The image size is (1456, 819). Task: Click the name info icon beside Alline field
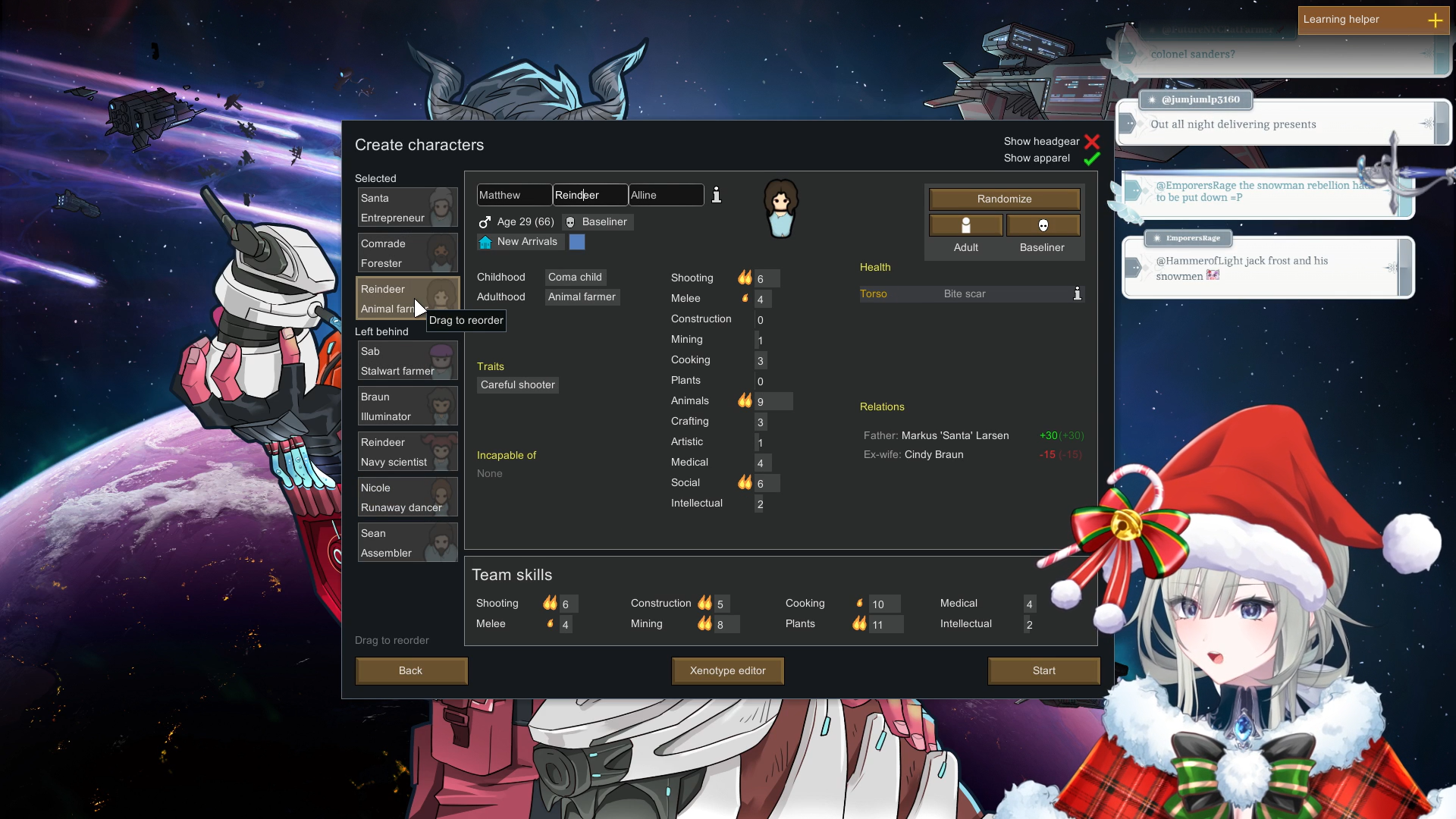(716, 195)
